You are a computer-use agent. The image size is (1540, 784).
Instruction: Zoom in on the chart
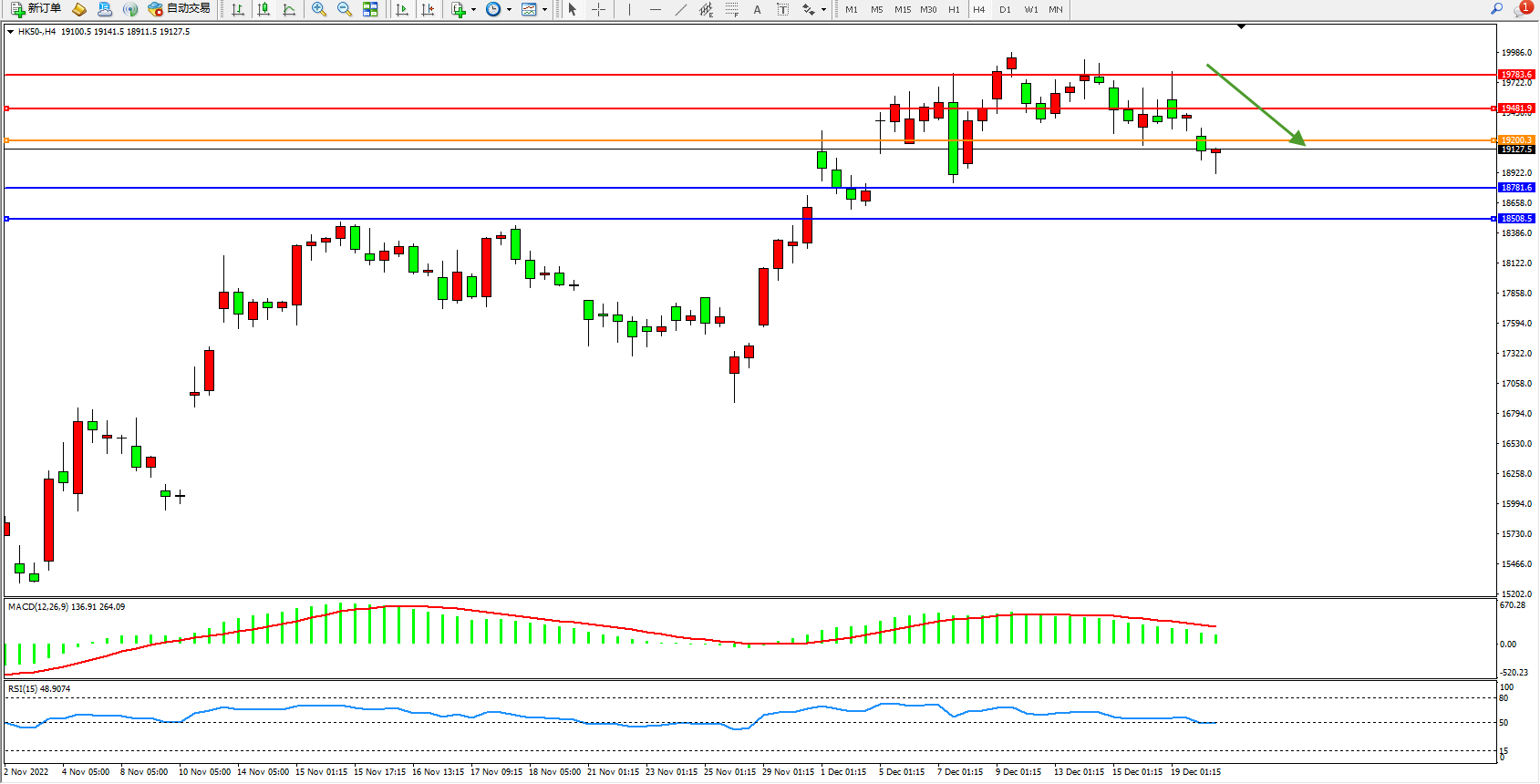[x=319, y=9]
